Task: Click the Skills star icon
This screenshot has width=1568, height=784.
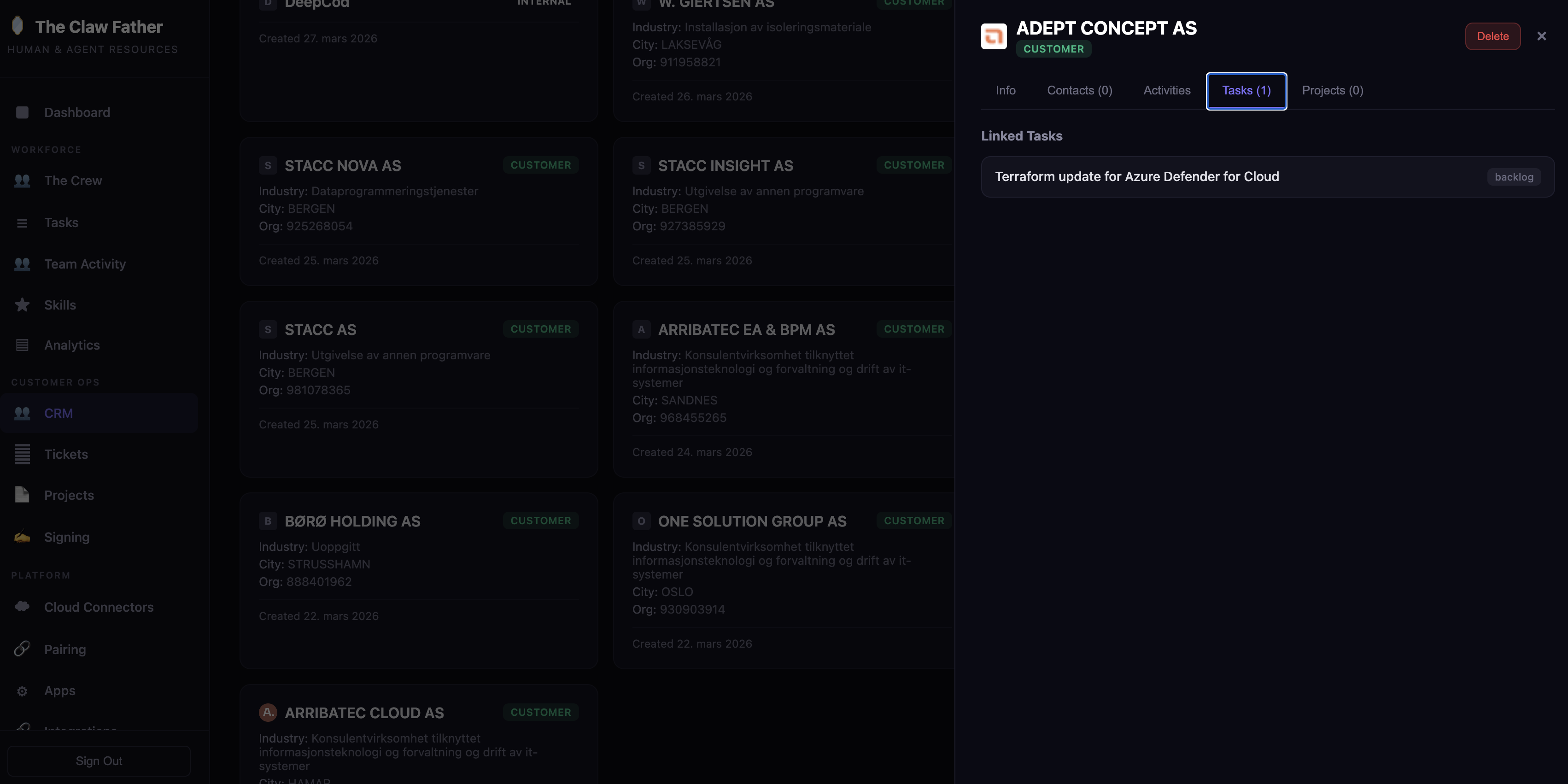Action: point(22,305)
